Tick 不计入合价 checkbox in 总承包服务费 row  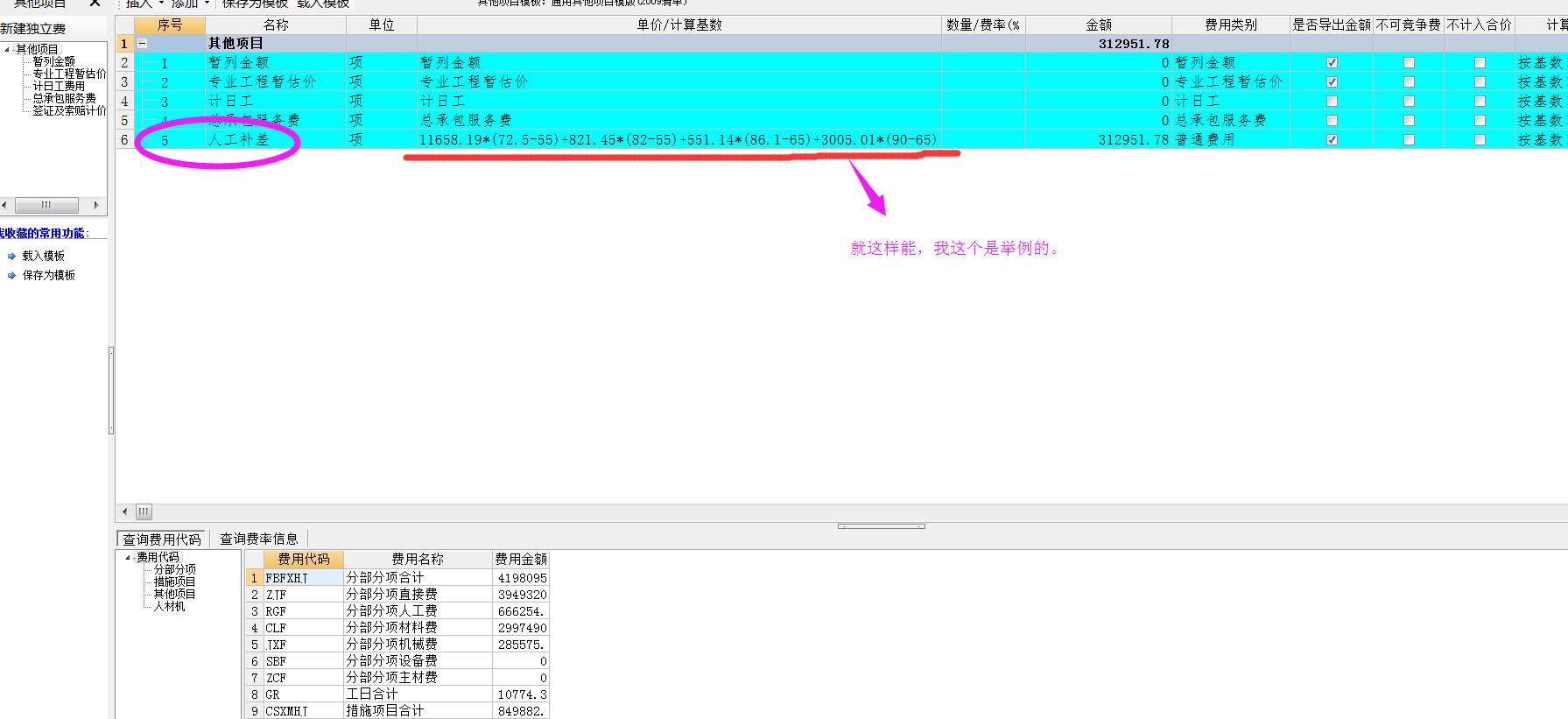tap(1480, 120)
